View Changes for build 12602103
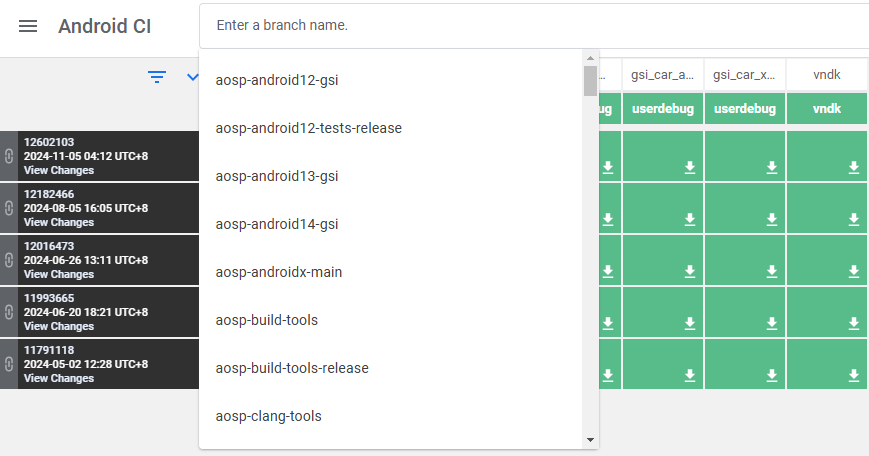 (59, 170)
